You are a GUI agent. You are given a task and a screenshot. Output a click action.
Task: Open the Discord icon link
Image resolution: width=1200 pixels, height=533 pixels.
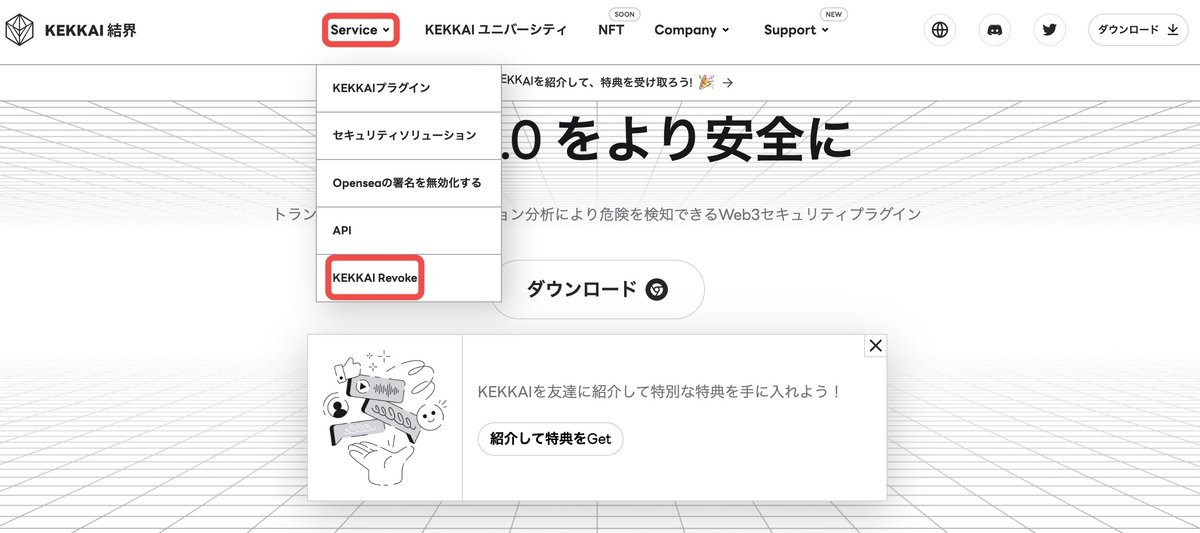pyautogui.click(x=994, y=30)
